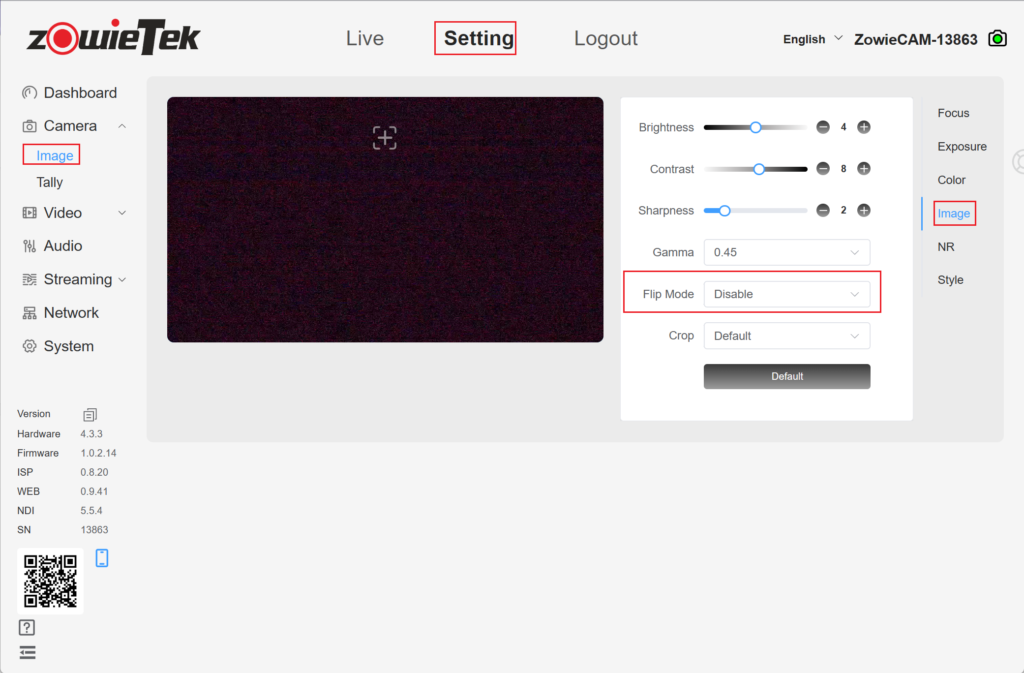Viewport: 1024px width, 673px height.
Task: Click the System gear icon
Action: tap(29, 346)
